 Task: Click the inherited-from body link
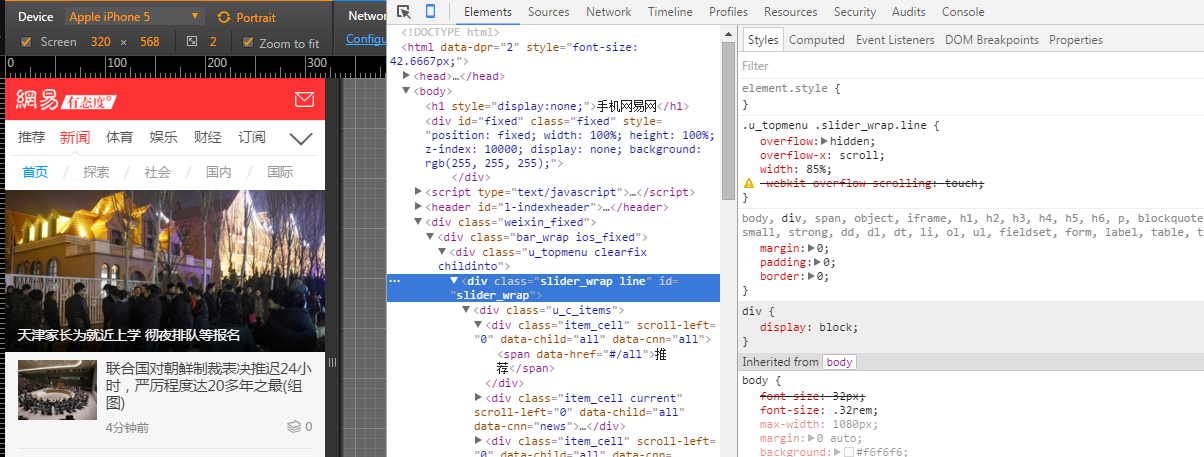[839, 362]
